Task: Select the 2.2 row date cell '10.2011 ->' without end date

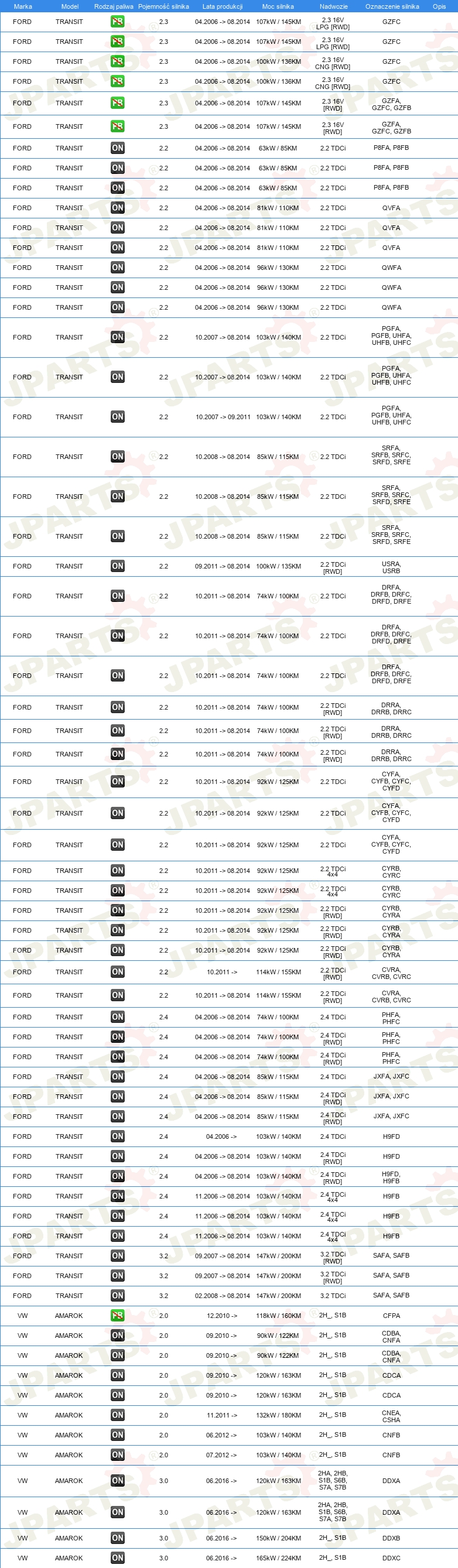Action: 223,972
